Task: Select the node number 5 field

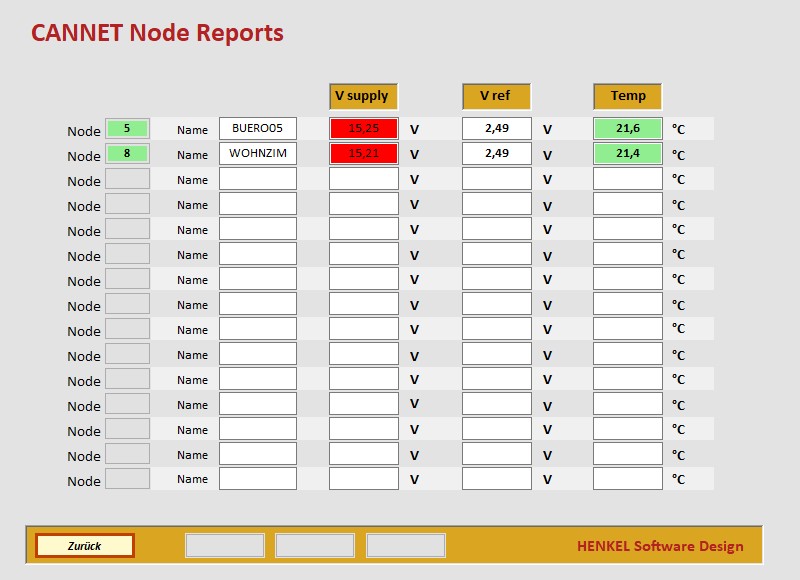Action: click(127, 128)
